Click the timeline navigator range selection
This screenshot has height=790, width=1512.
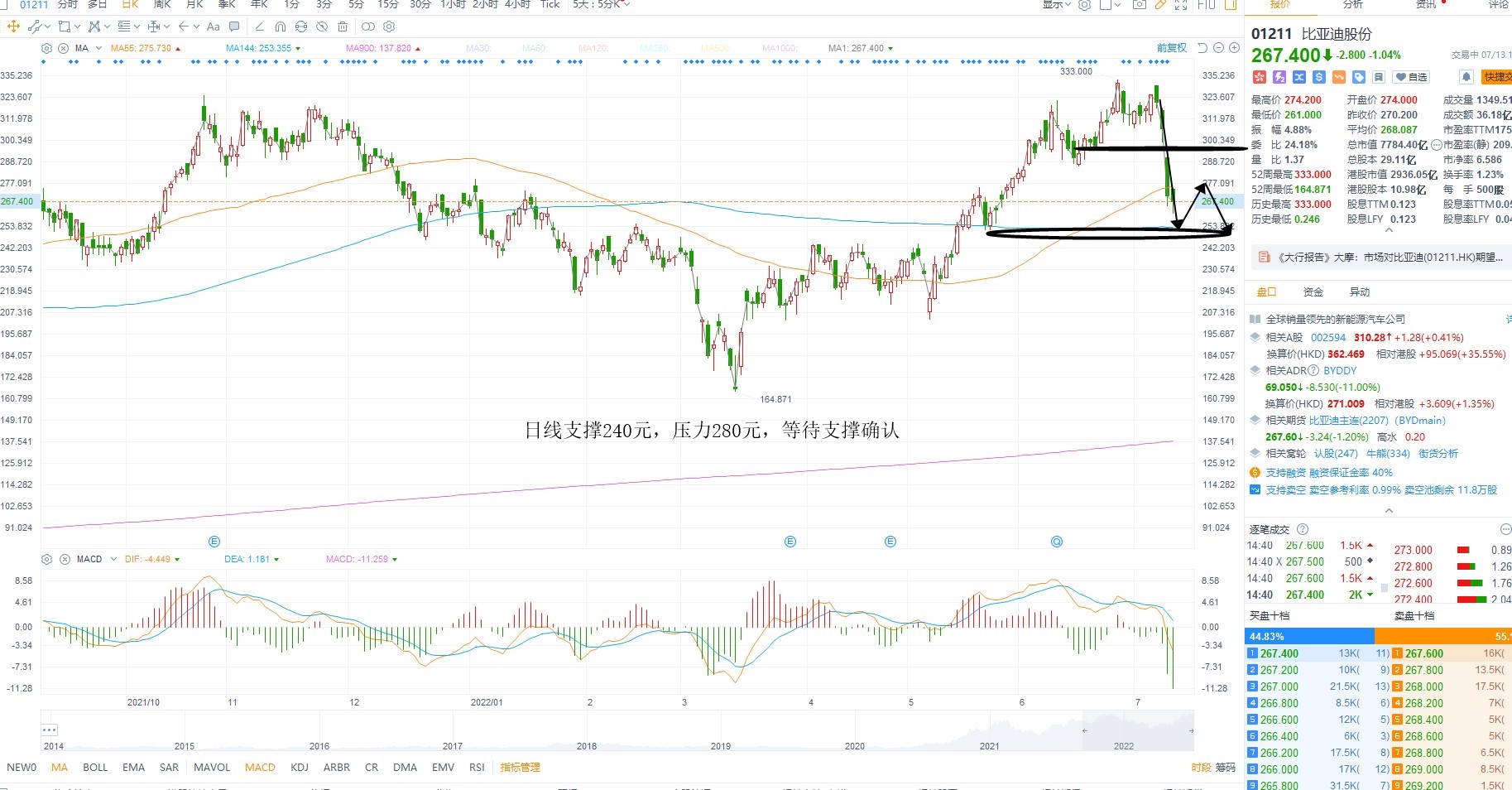[1138, 730]
